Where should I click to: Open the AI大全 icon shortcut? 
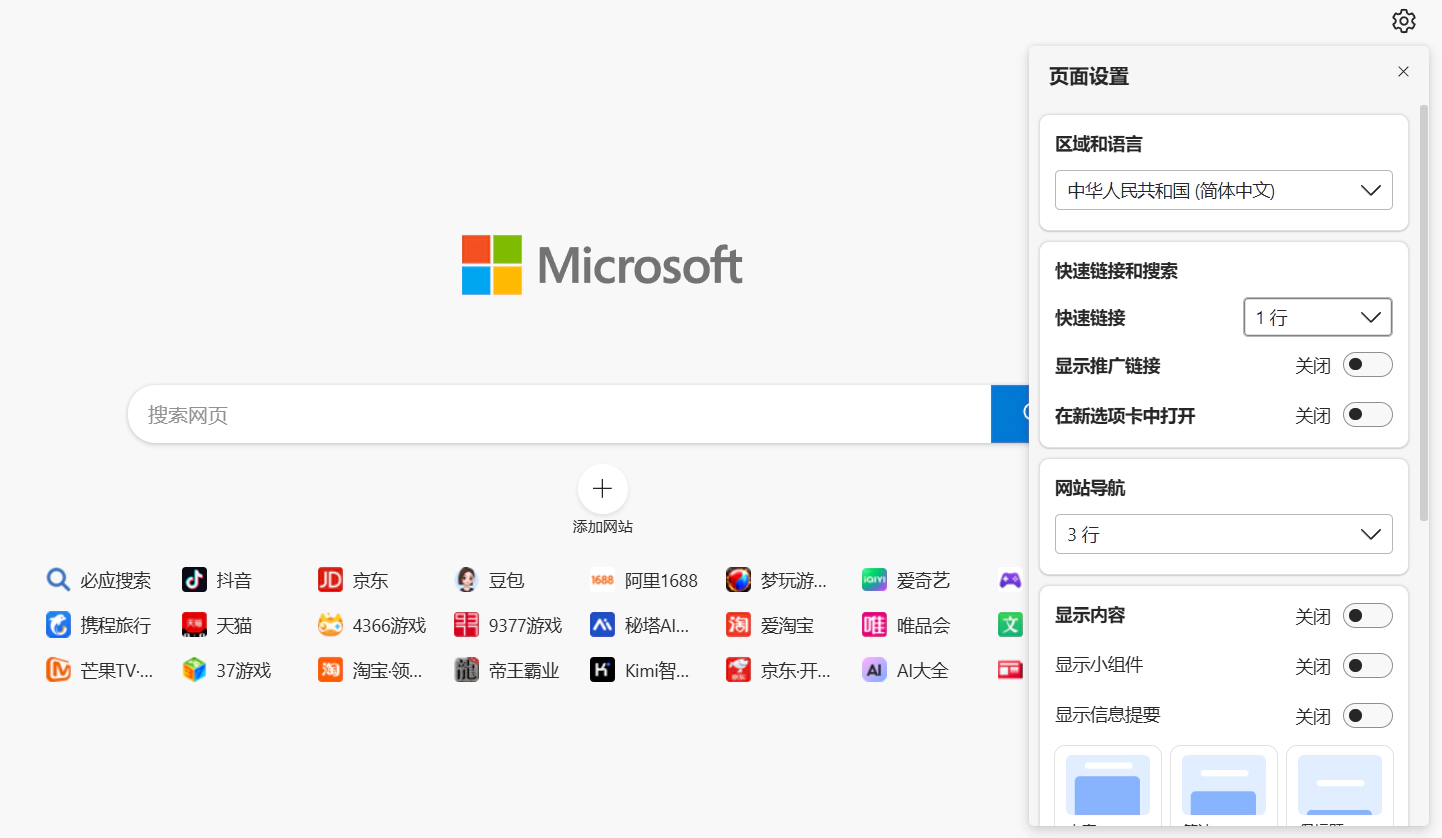click(x=874, y=670)
